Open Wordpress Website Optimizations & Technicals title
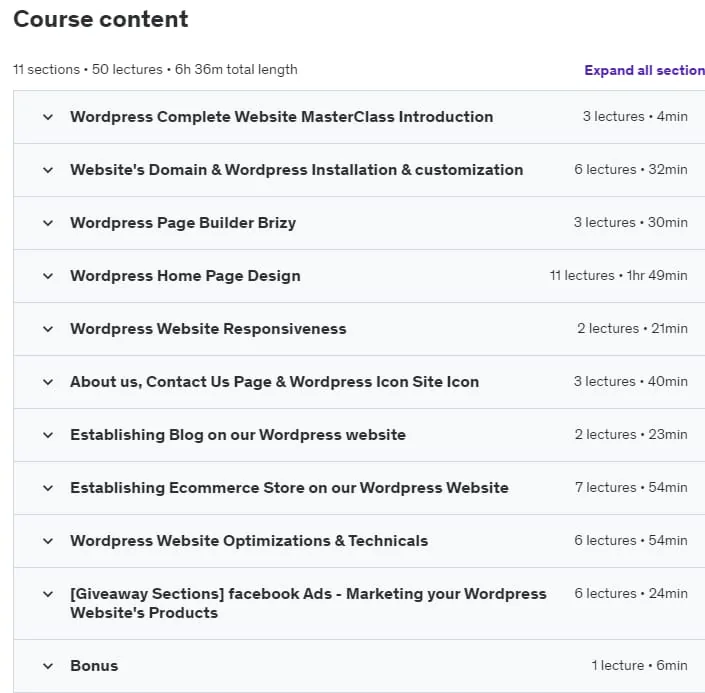 tap(249, 541)
